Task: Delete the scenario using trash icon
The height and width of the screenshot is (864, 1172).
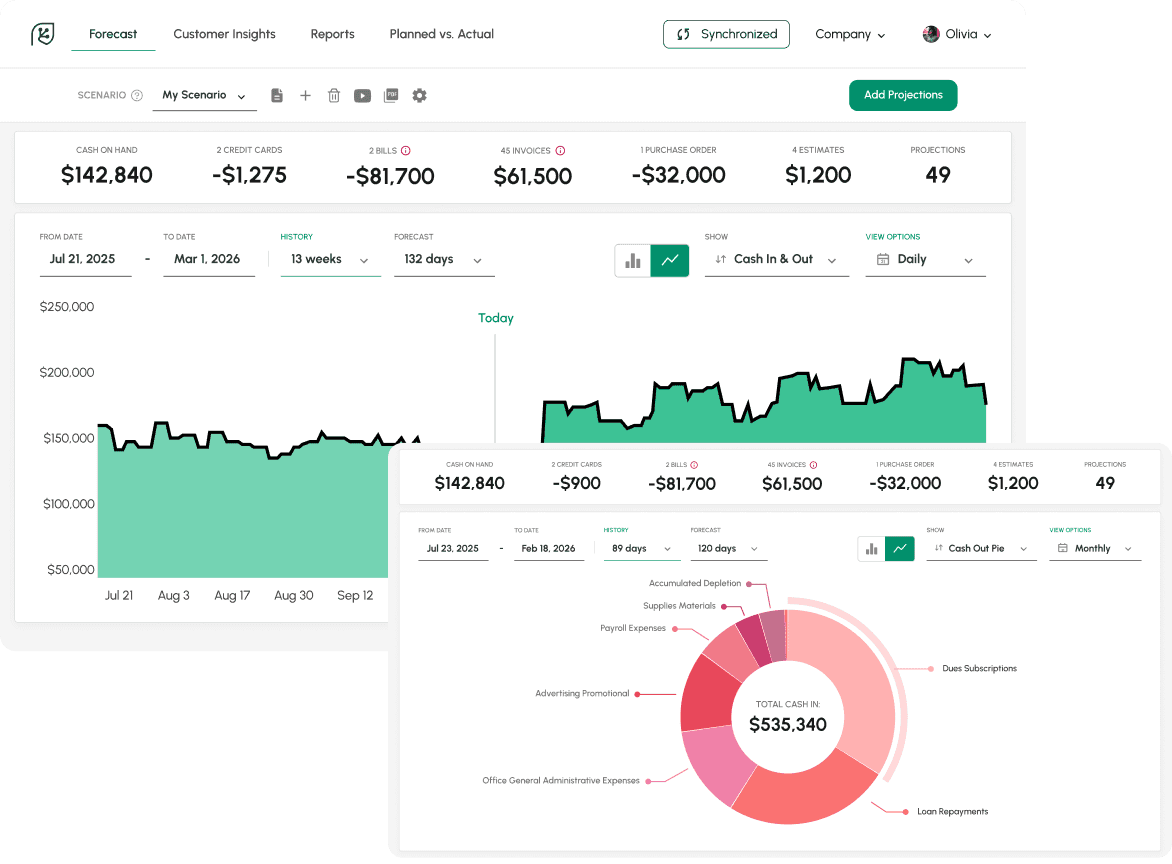Action: (x=334, y=96)
